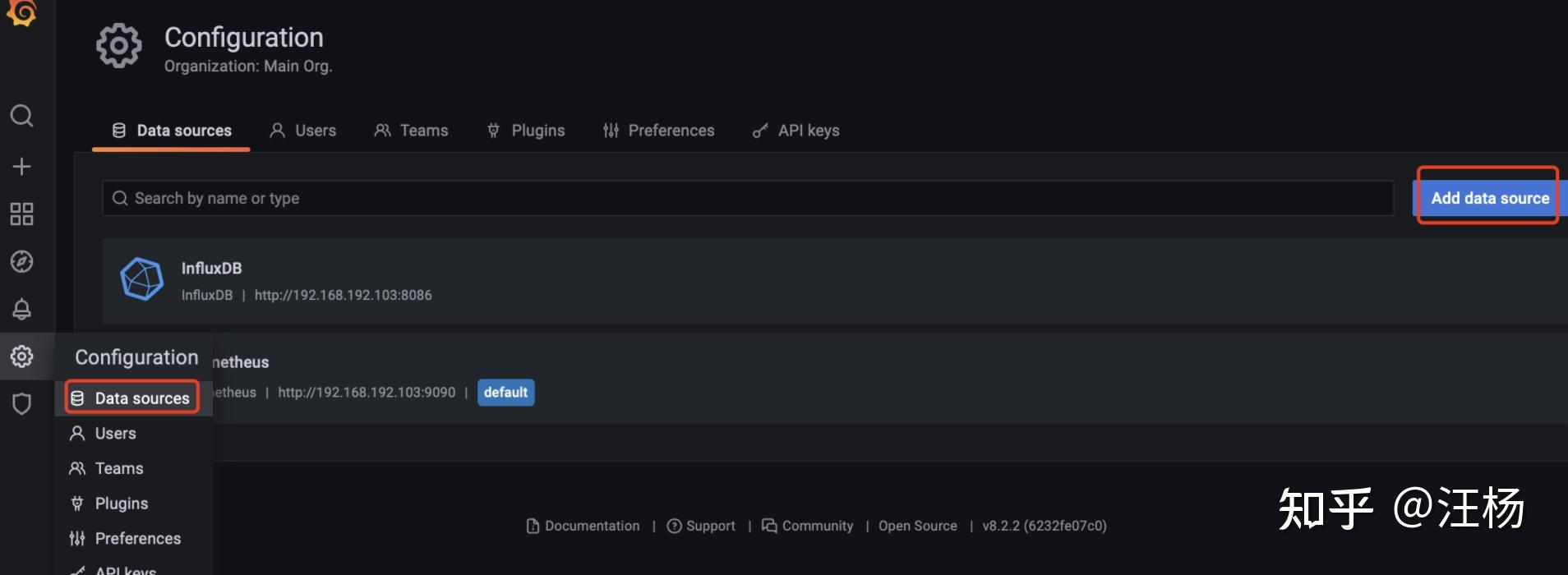Click the Preferences sliders icon in flyout
1568x575 pixels.
click(x=77, y=539)
